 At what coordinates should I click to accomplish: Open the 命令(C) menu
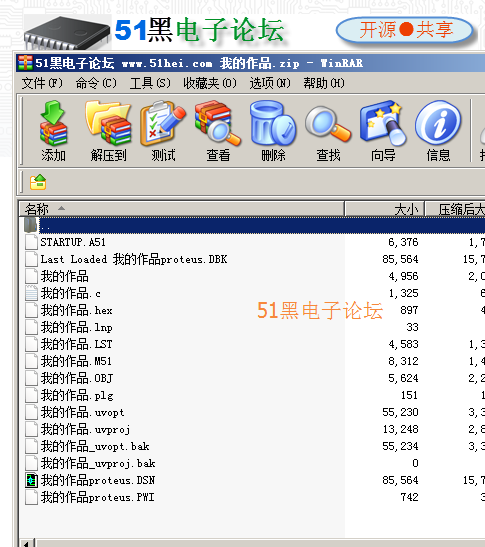[x=96, y=83]
